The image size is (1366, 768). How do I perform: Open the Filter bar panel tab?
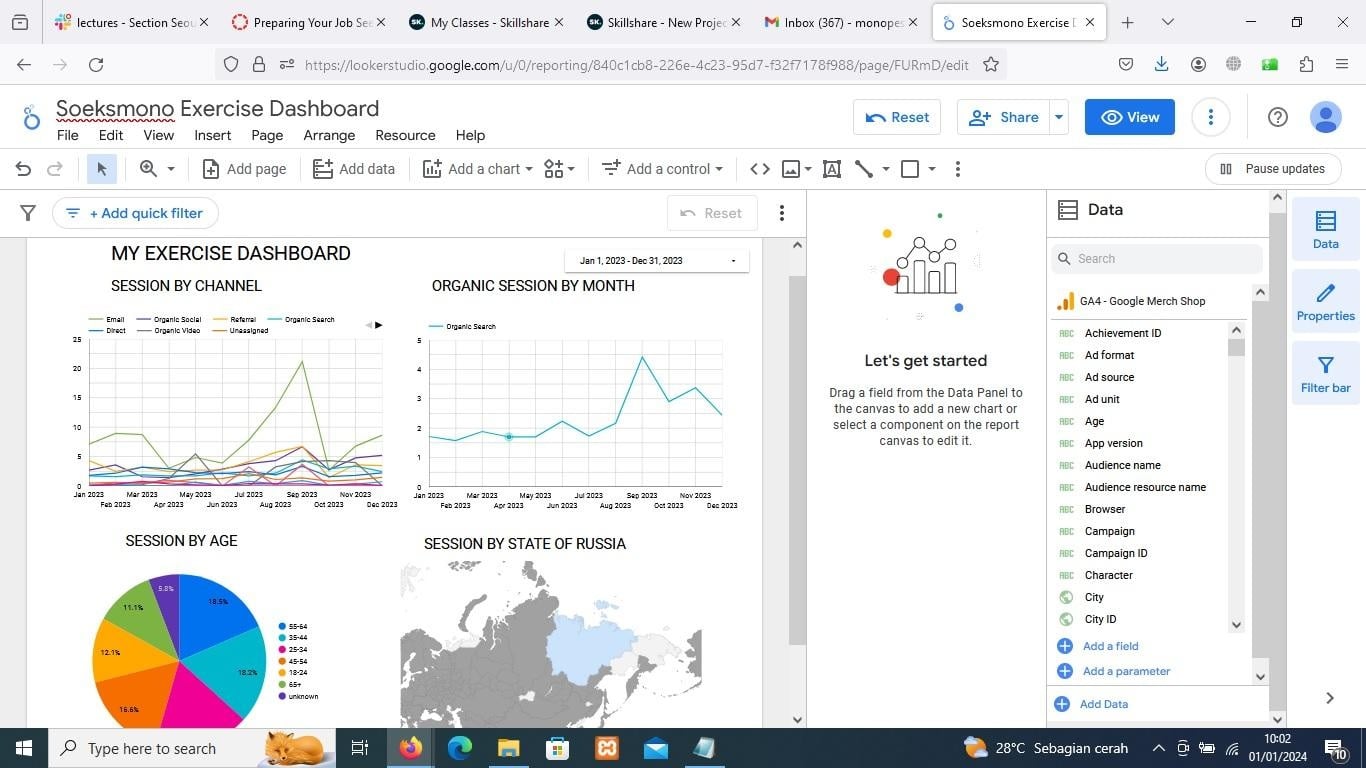[x=1326, y=373]
